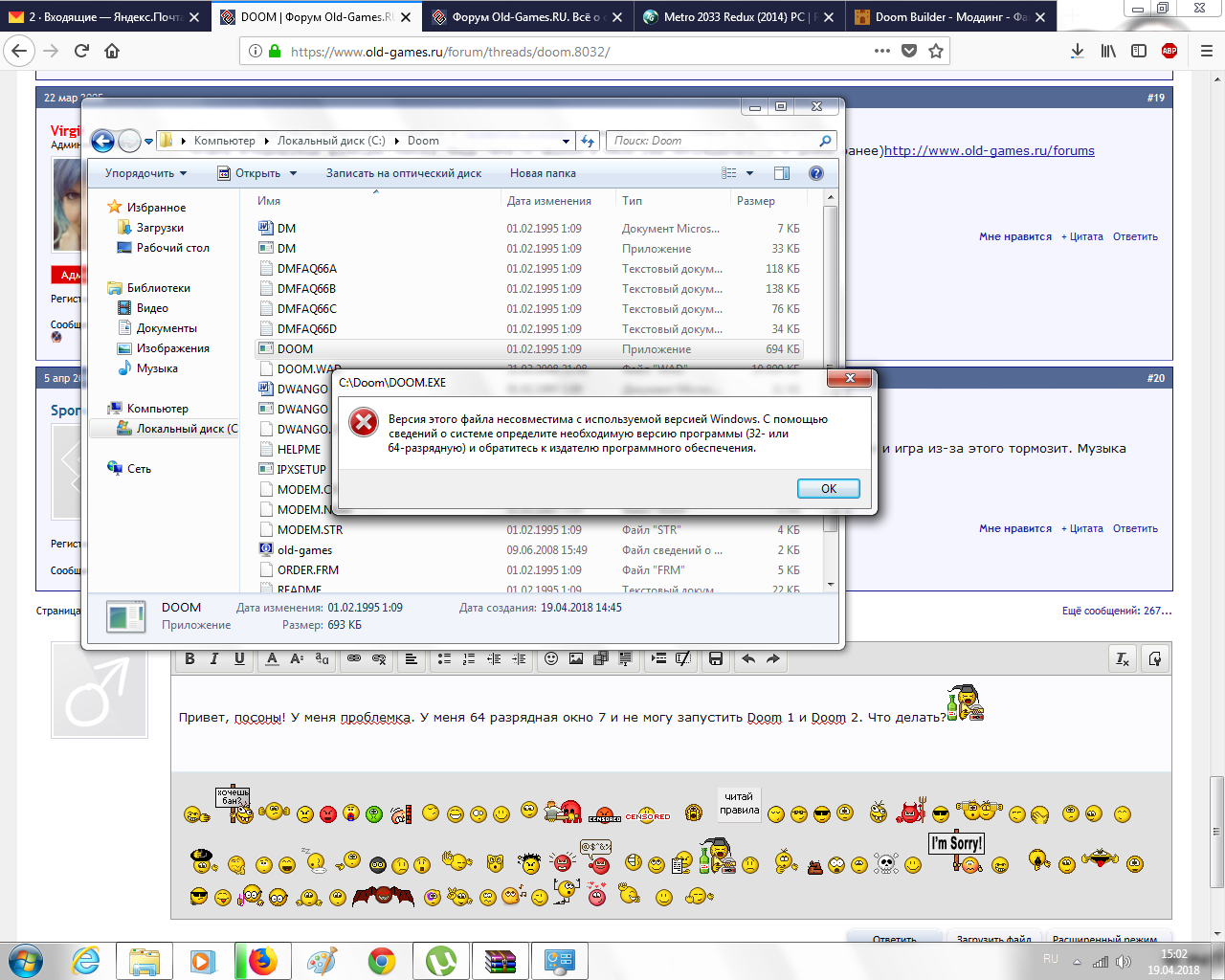Toggle italic text formatting
This screenshot has height=980, width=1225.
[214, 658]
